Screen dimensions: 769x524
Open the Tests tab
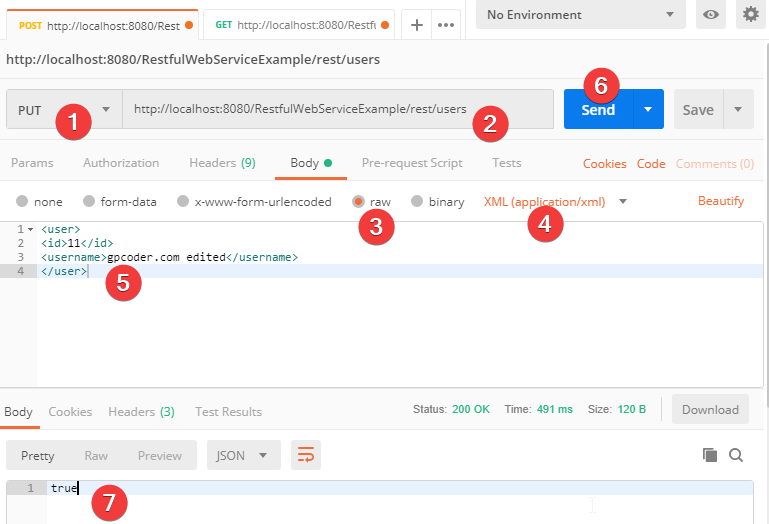(507, 163)
